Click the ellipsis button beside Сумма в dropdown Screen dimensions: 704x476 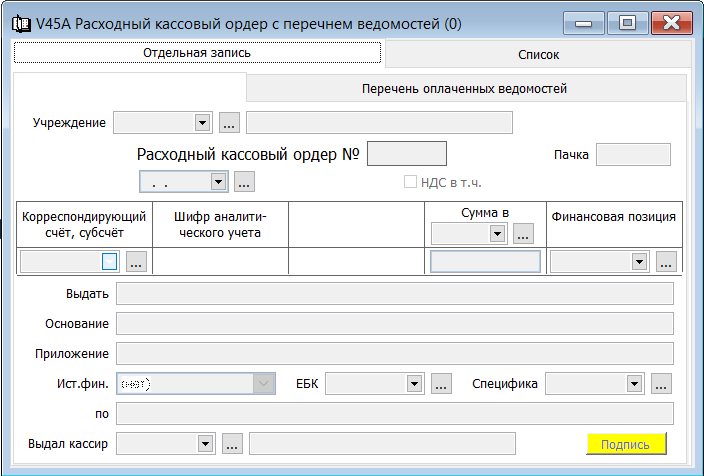tap(523, 234)
